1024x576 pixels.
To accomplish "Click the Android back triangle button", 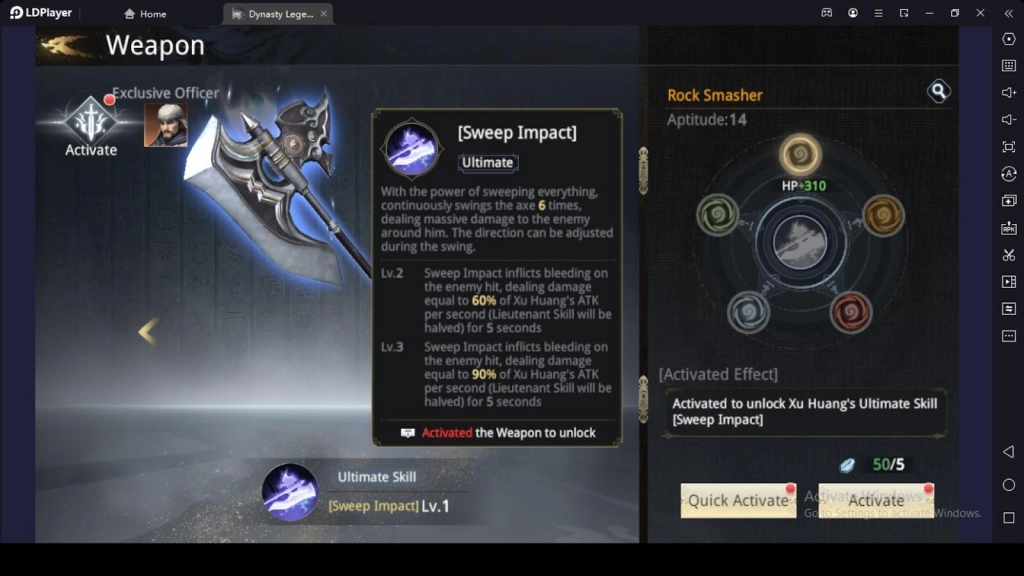I will [1008, 452].
